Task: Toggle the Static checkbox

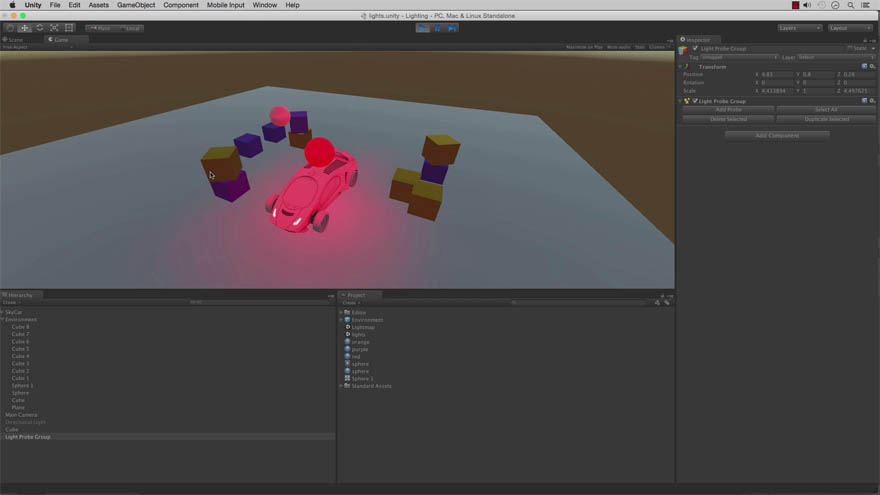Action: pyautogui.click(x=850, y=48)
